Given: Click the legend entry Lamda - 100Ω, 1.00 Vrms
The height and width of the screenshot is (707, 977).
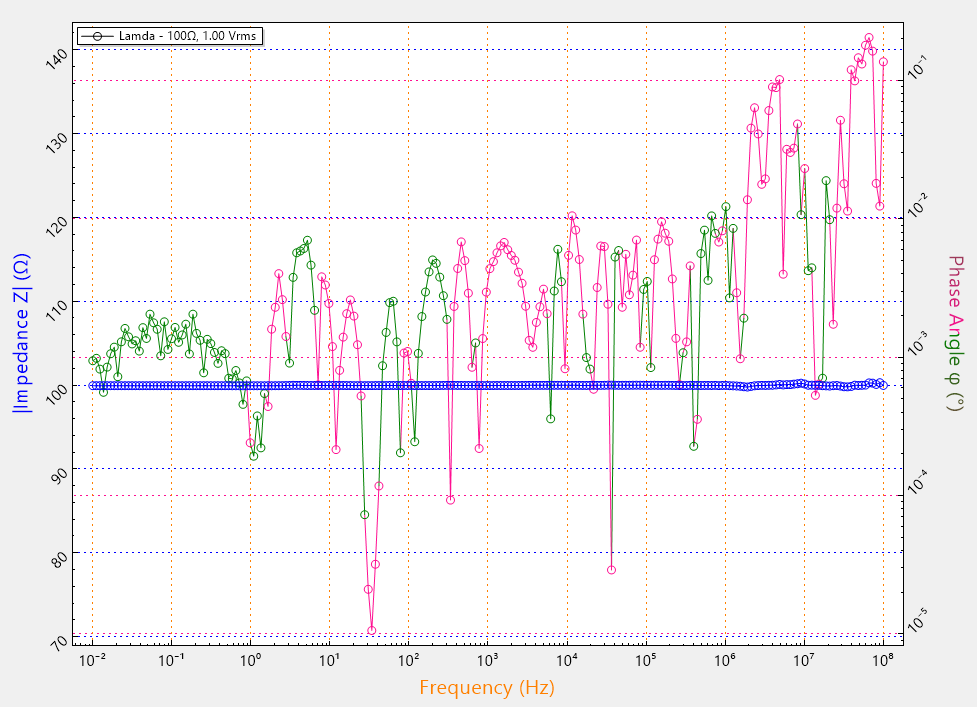Looking at the screenshot, I should pos(170,36).
